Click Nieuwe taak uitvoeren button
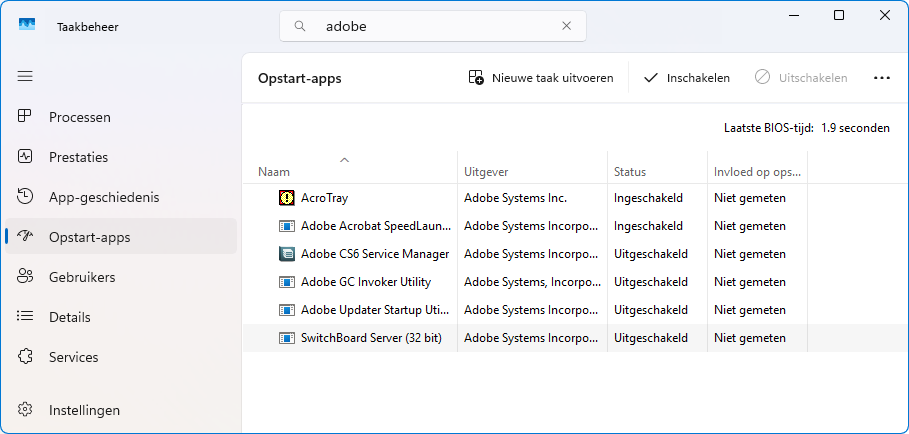The width and height of the screenshot is (909, 434). click(x=541, y=78)
